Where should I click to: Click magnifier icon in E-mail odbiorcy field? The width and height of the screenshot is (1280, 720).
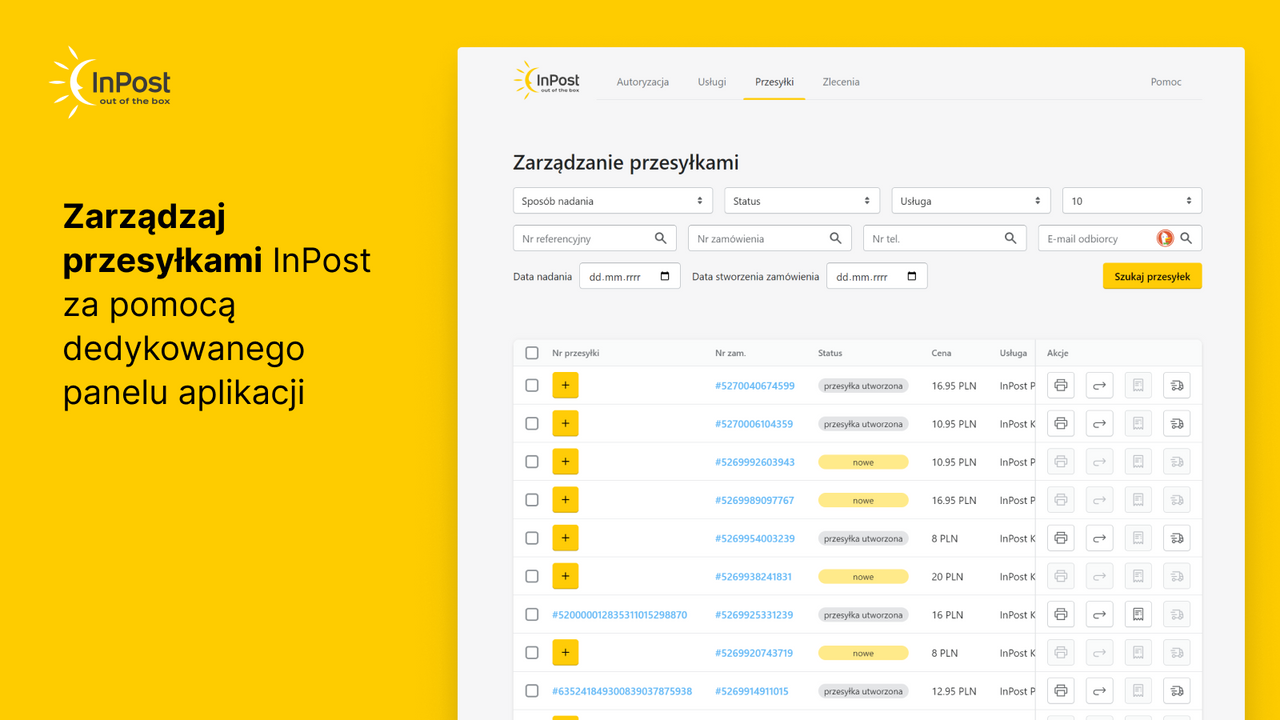click(1186, 238)
